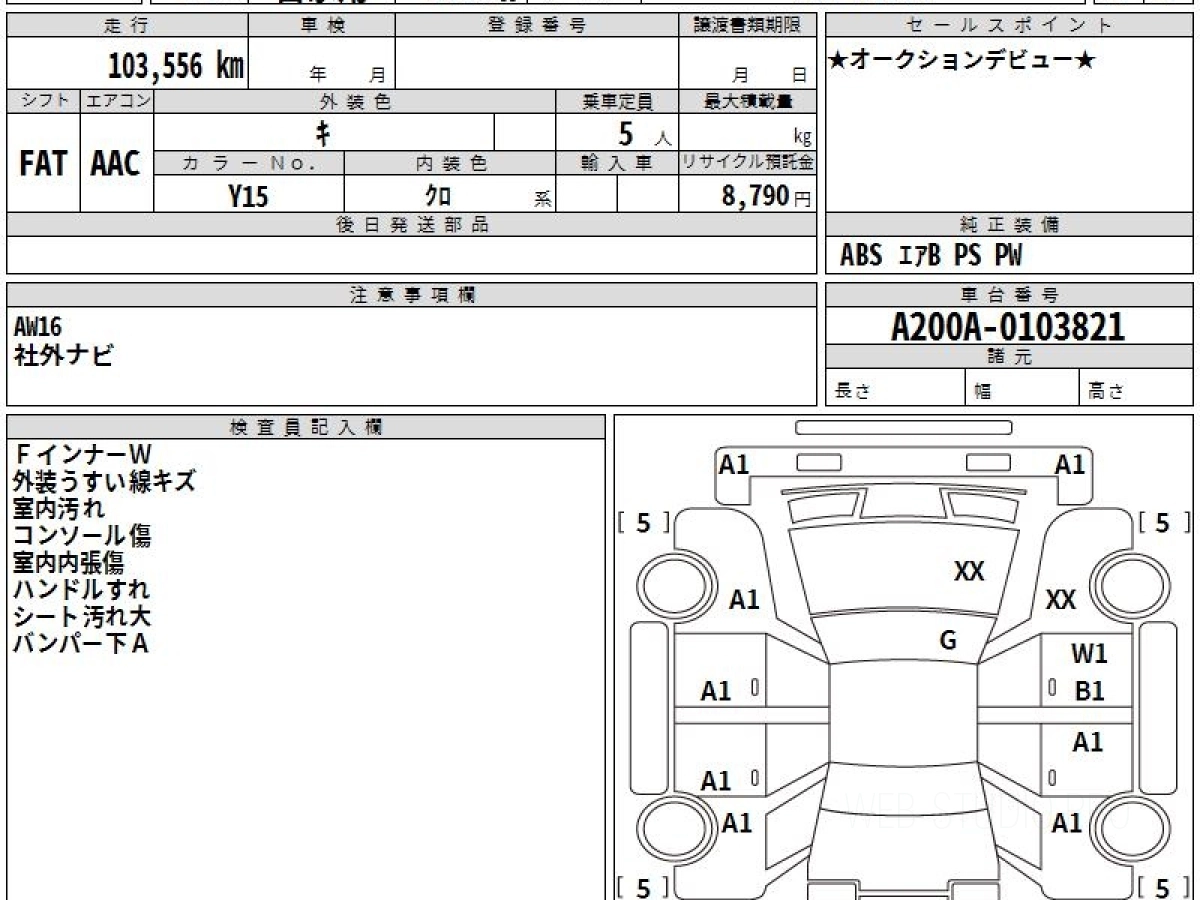The height and width of the screenshot is (900, 1200).
Task: Click the 注意事項欄 header
Action: (x=412, y=295)
